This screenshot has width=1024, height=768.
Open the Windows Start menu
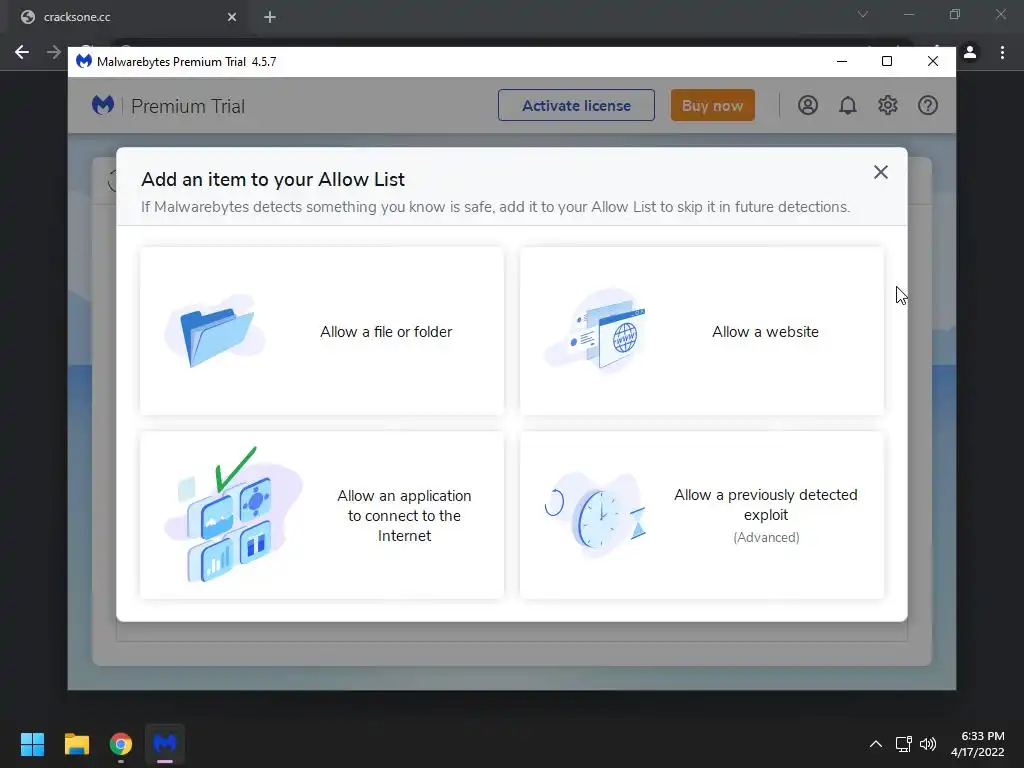pos(32,744)
